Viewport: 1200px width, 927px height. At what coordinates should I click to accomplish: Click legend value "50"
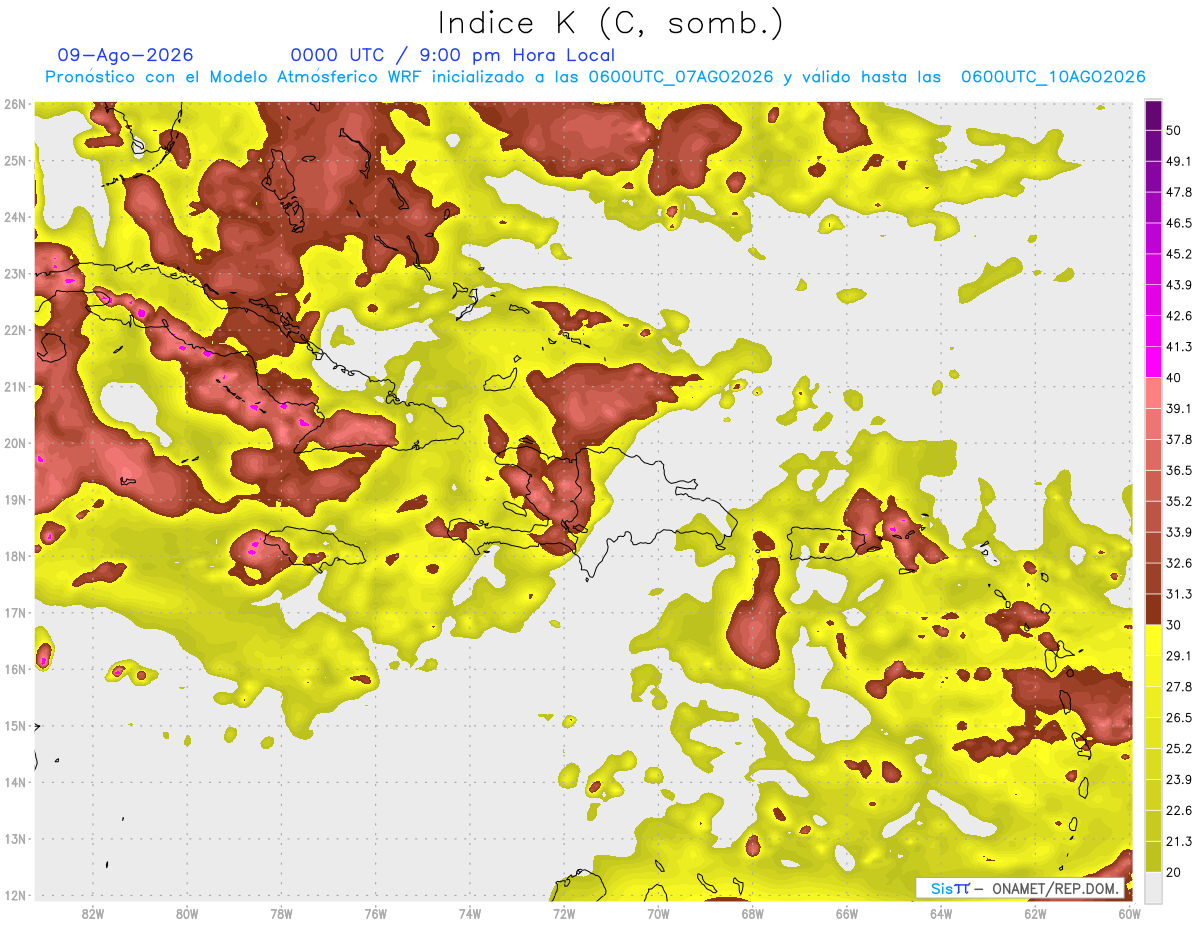[1175, 131]
